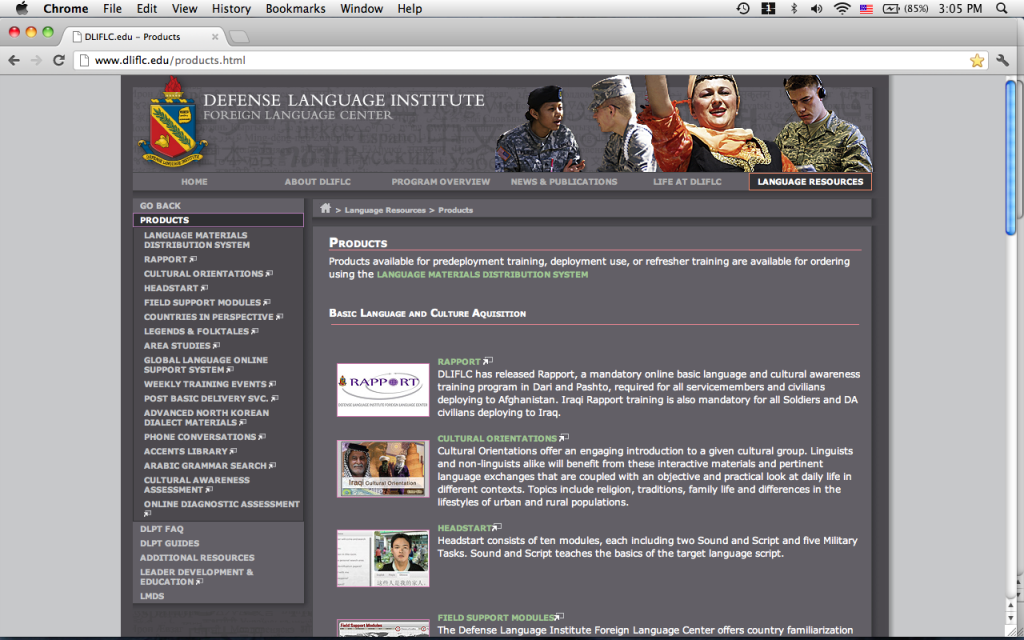Click the Language Resources breadcrumb link
This screenshot has width=1024, height=640.
385,210
